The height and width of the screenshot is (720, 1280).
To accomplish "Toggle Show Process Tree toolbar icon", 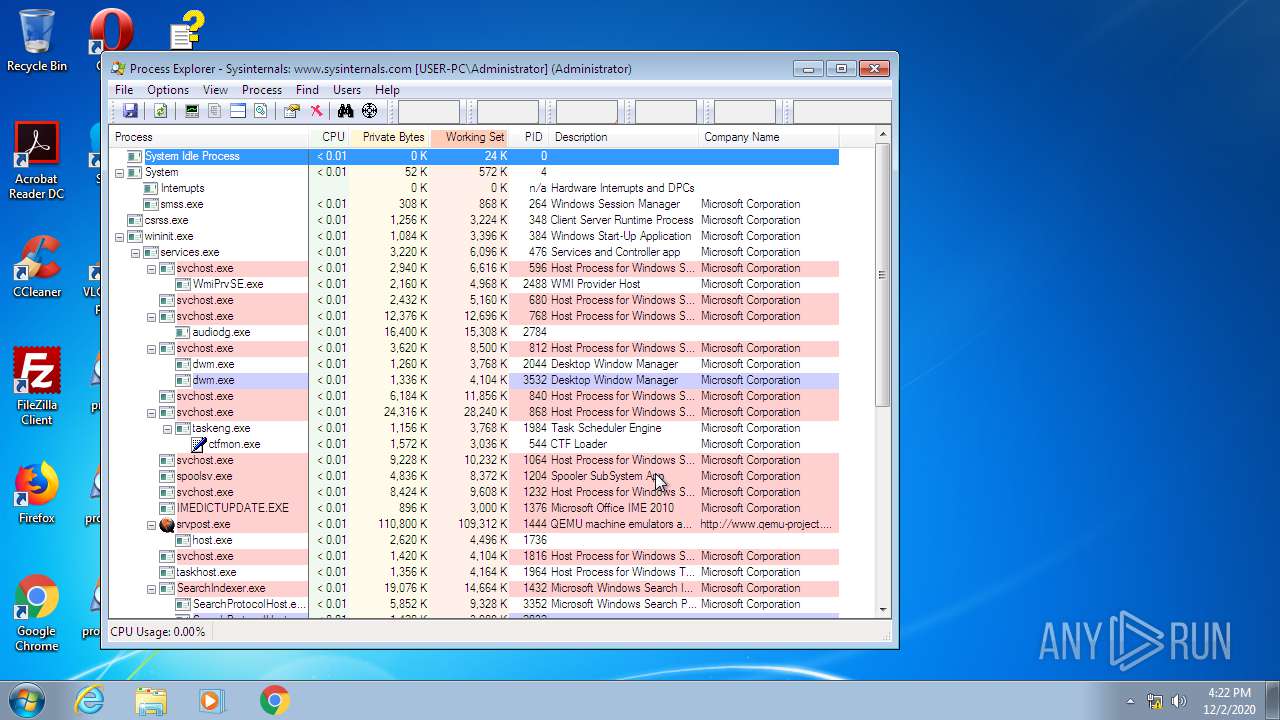I will coord(214,111).
